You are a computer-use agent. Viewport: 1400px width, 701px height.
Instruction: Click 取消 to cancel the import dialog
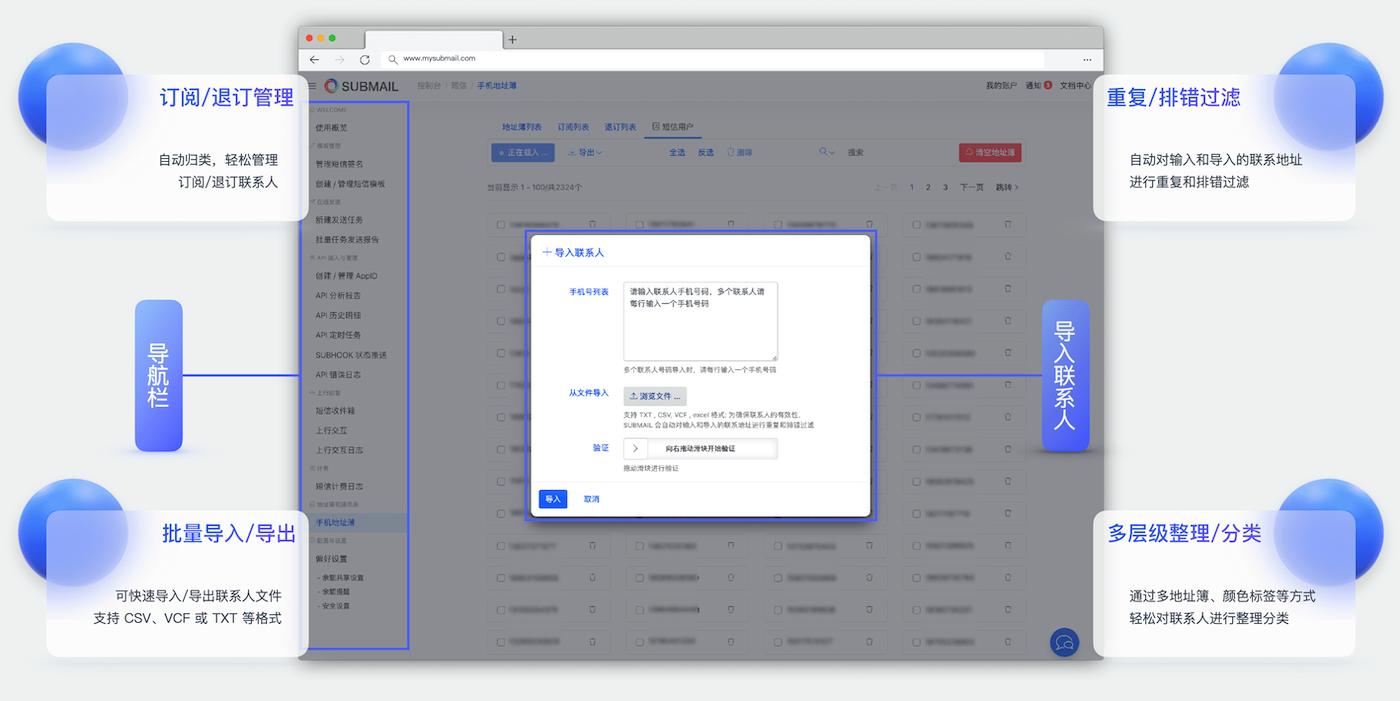(591, 498)
